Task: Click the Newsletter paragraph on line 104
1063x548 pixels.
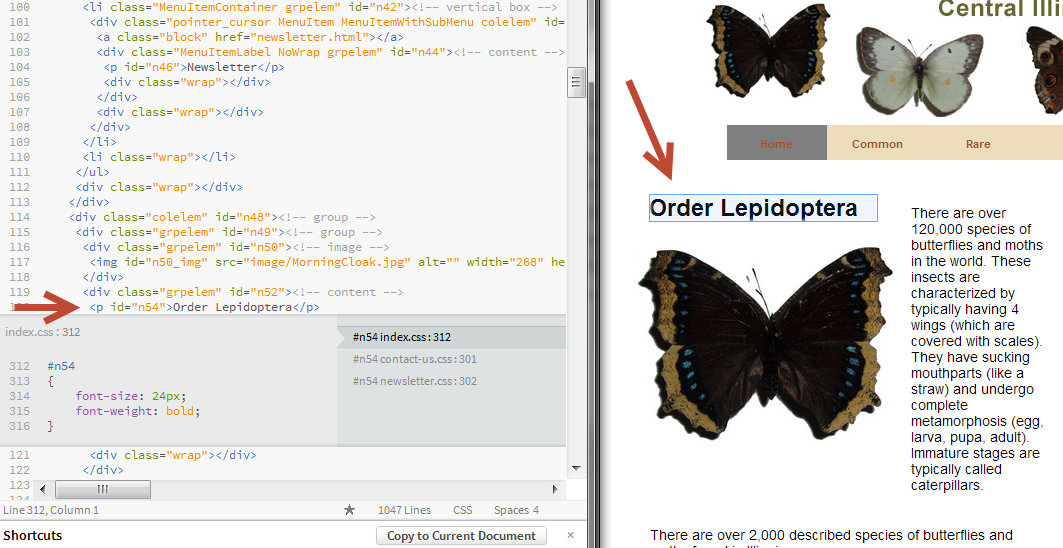Action: 194,66
